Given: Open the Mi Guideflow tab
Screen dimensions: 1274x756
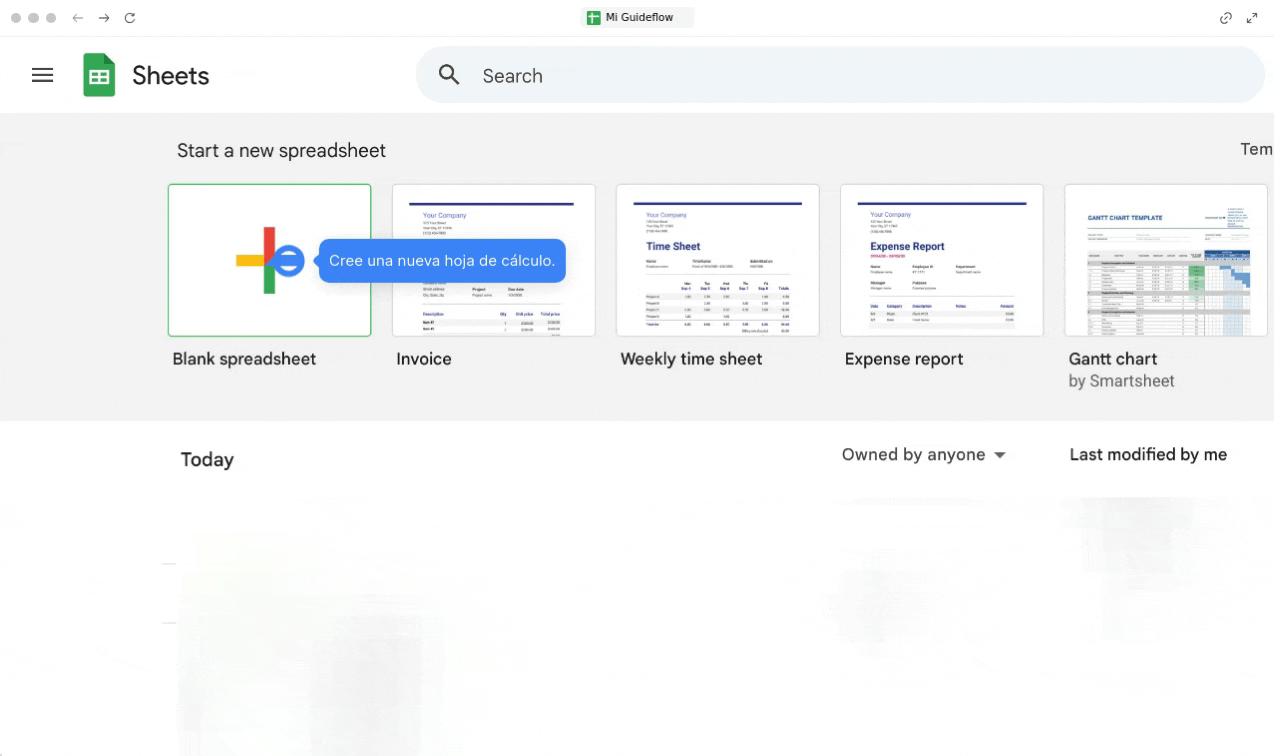Looking at the screenshot, I should 637,18.
